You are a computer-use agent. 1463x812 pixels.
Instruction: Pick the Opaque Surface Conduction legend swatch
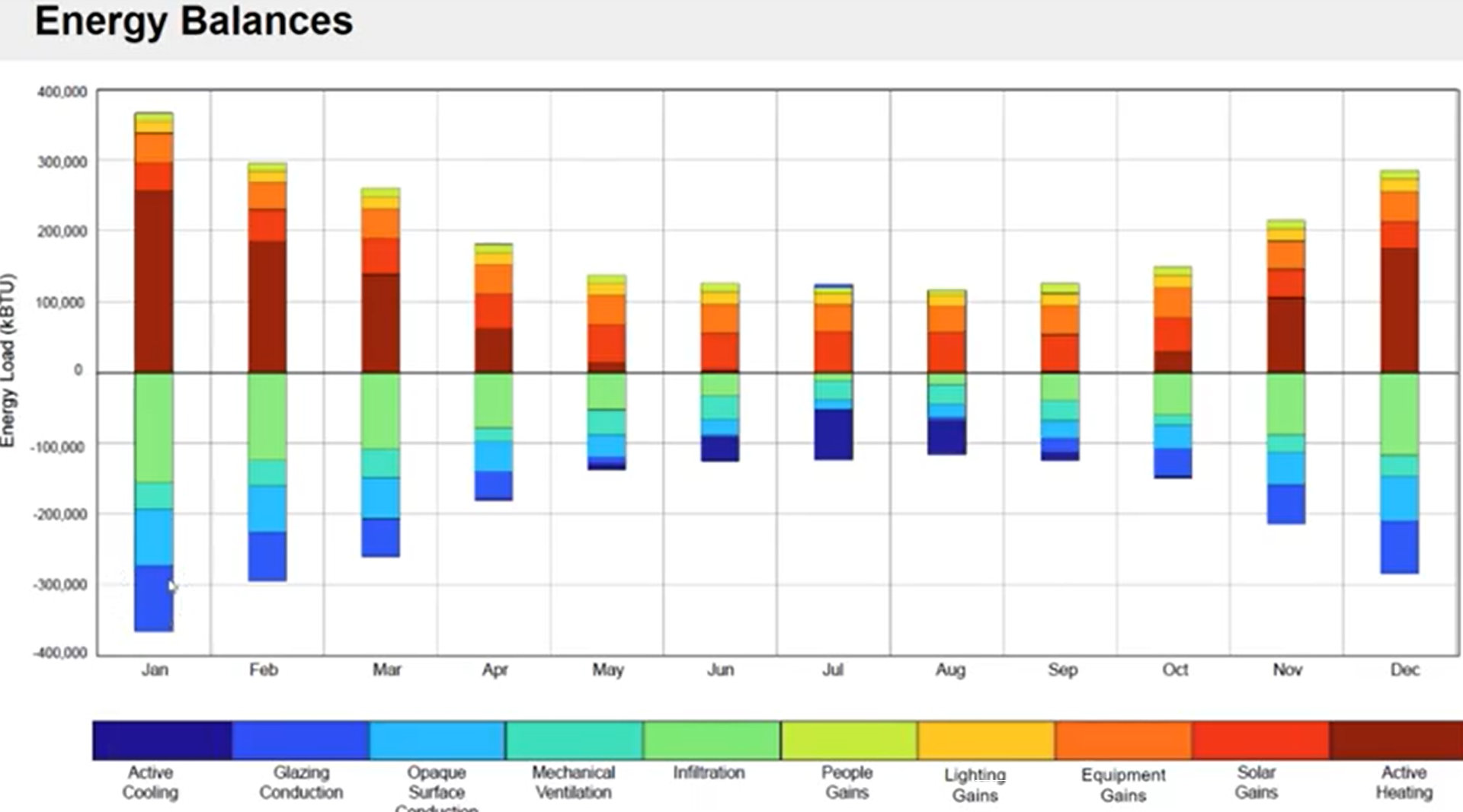coord(437,740)
